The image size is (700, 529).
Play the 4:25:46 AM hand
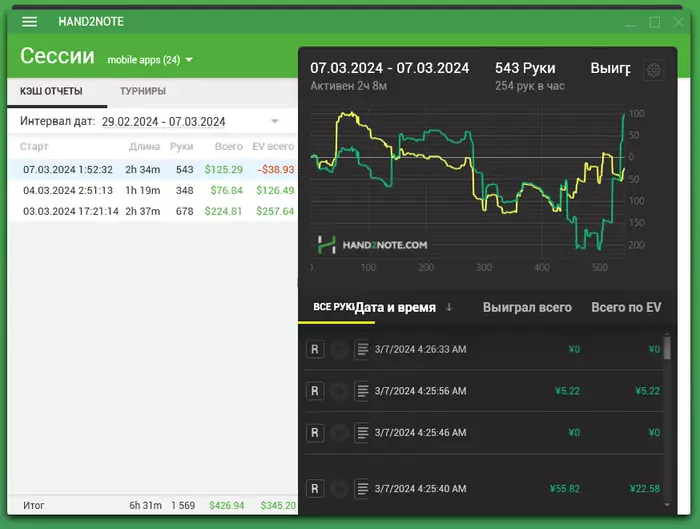[x=339, y=433]
